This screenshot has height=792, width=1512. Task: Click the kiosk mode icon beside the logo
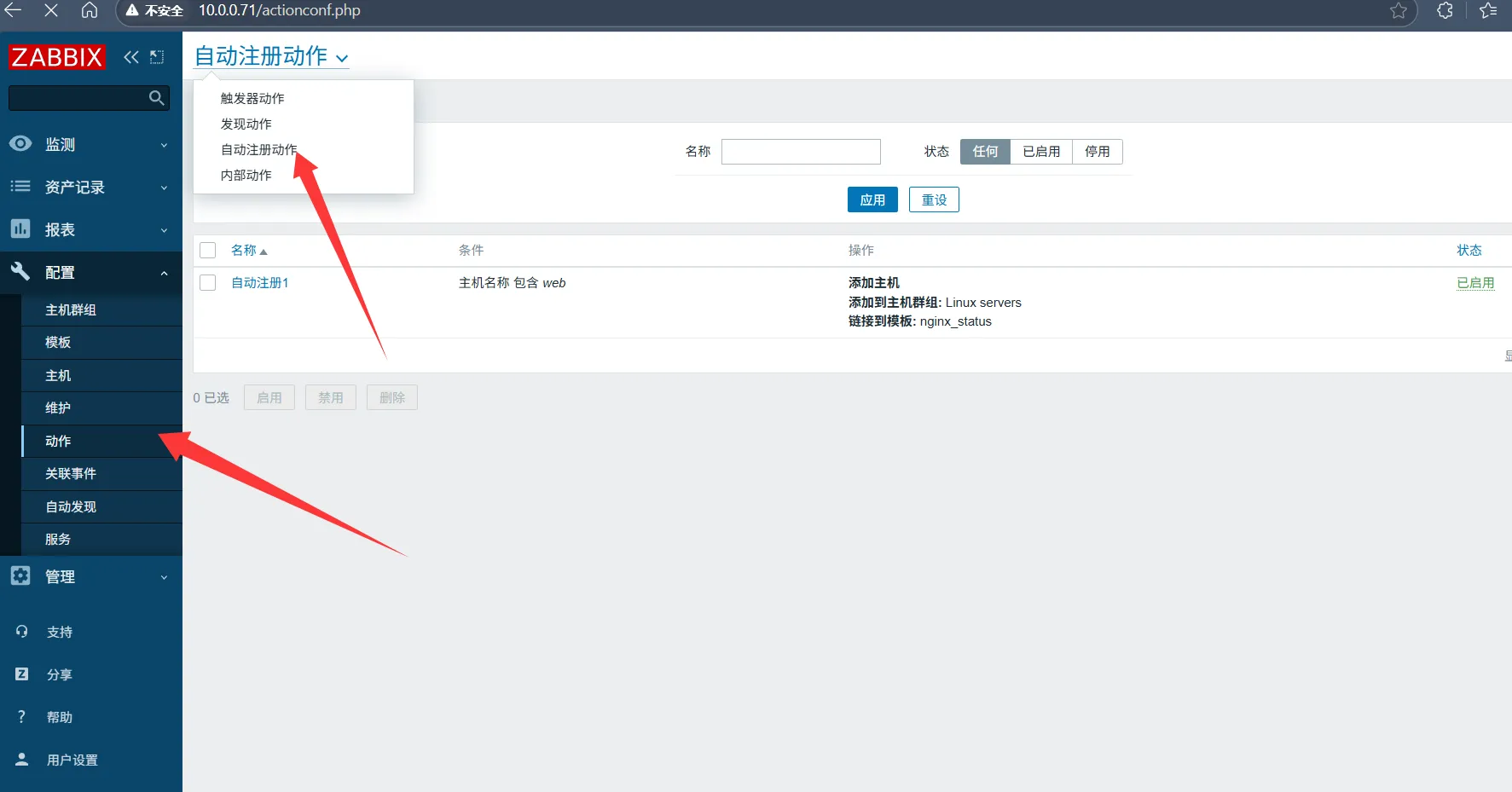(157, 57)
